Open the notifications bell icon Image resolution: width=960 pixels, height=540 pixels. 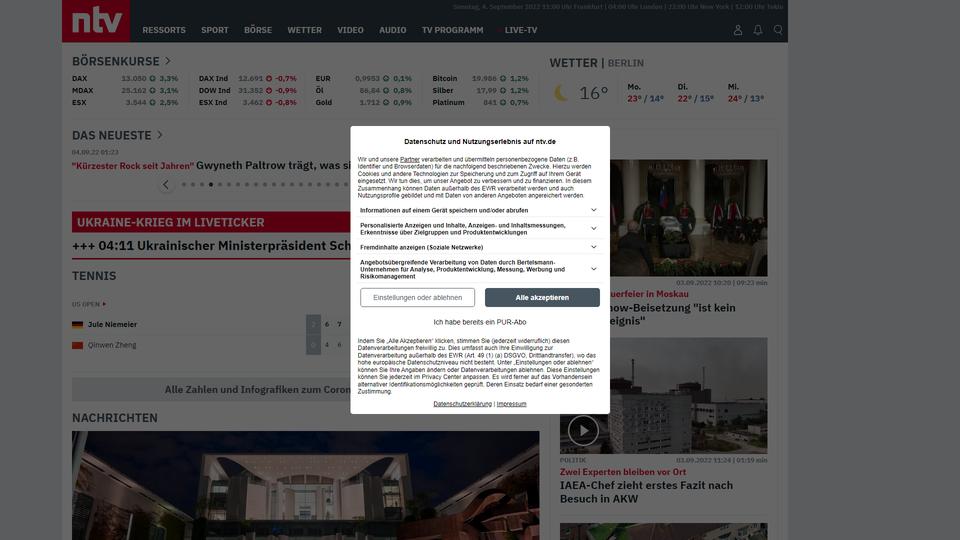pos(758,30)
